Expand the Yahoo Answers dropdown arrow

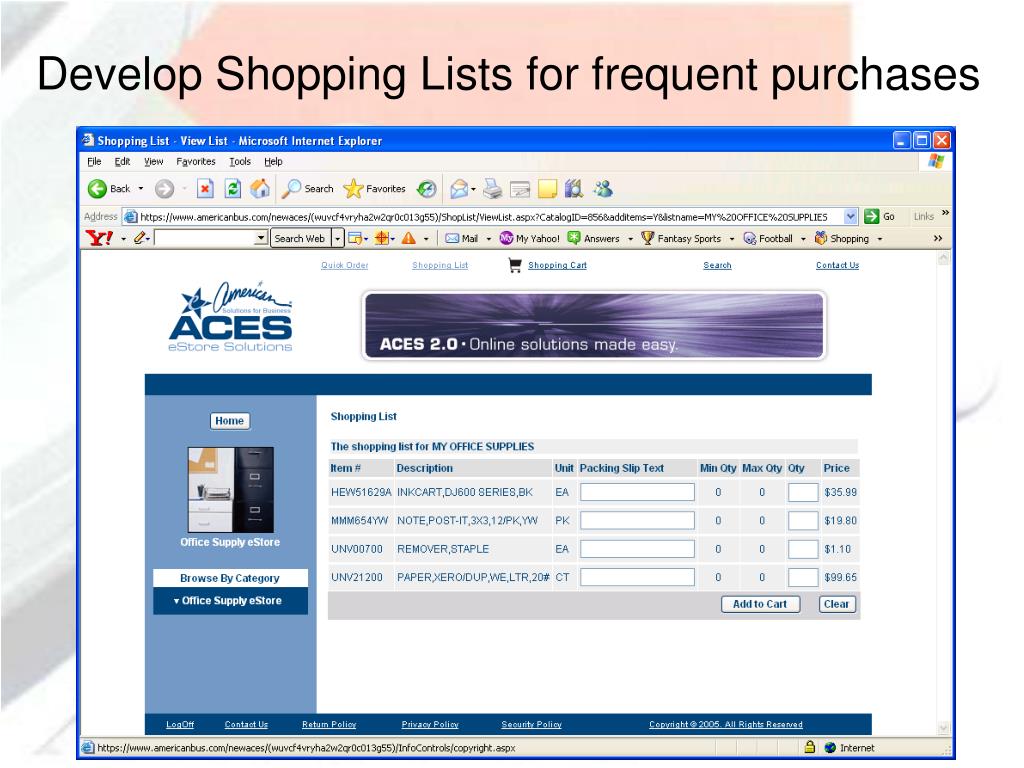[x=630, y=239]
